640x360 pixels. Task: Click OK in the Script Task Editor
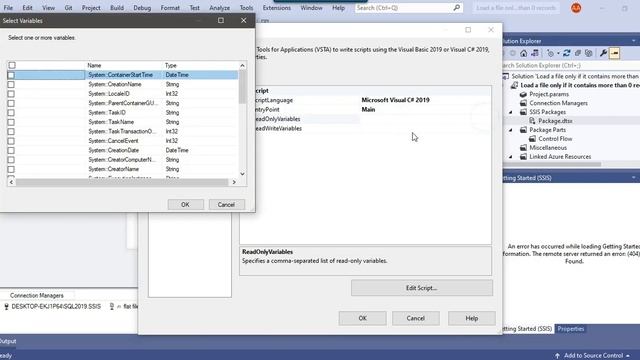[x=362, y=318]
